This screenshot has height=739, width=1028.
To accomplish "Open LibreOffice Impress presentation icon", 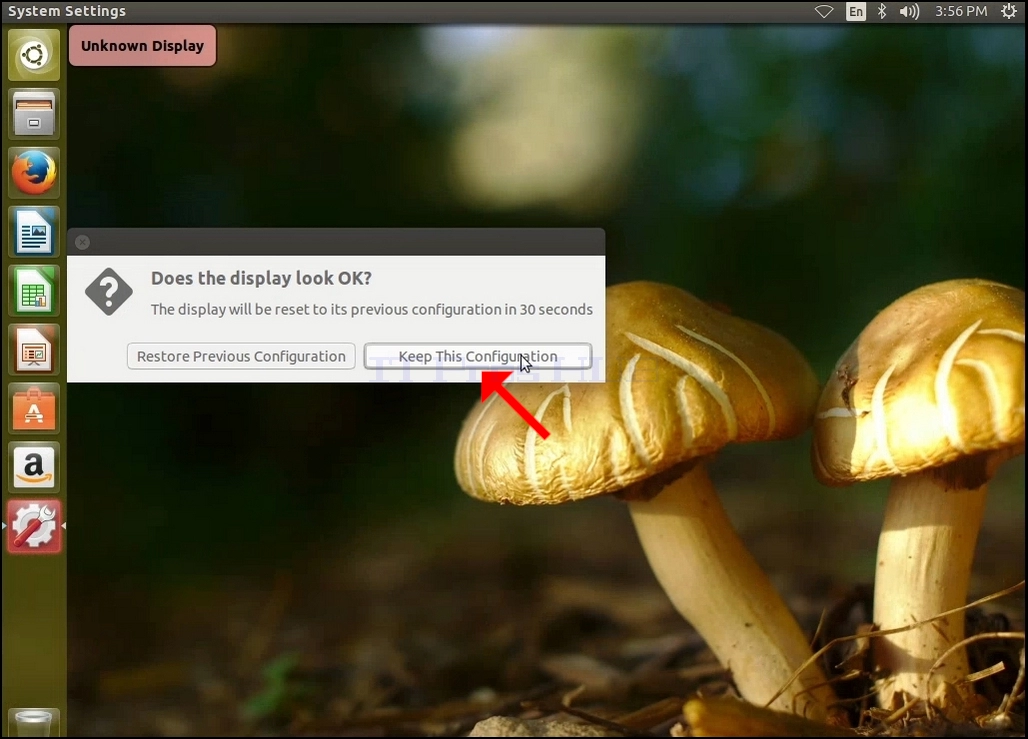I will [34, 350].
